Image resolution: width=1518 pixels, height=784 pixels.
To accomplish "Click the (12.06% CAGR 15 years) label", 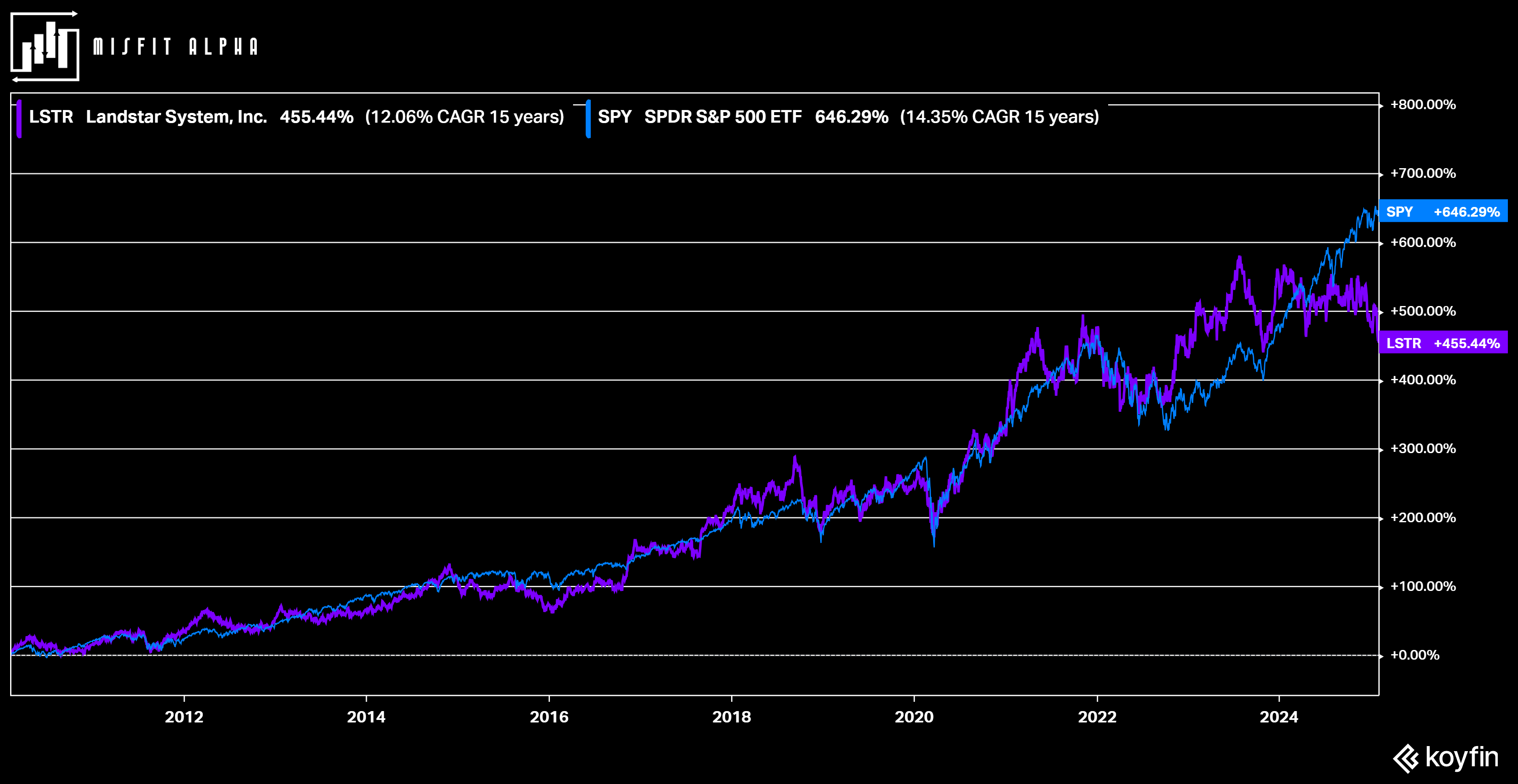I will (464, 117).
